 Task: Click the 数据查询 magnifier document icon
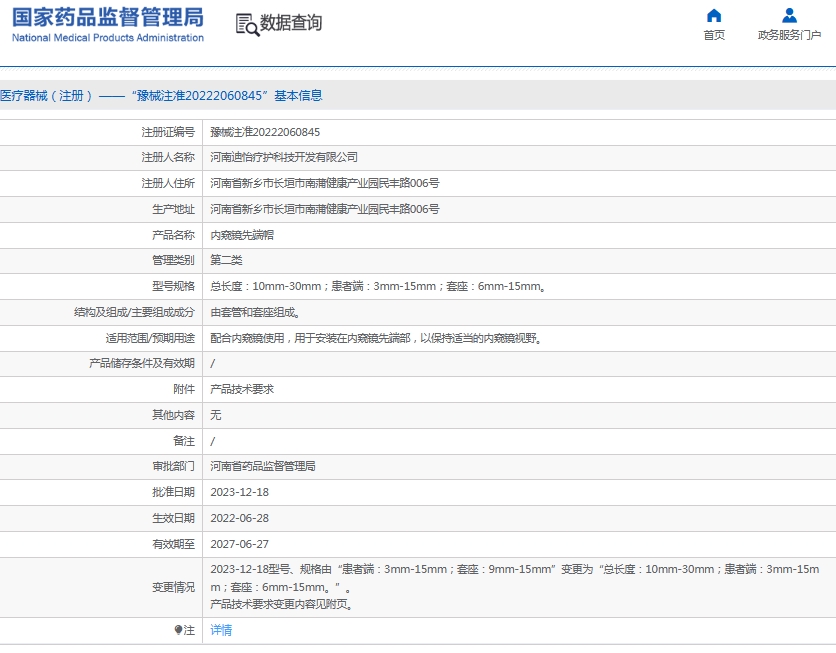247,25
